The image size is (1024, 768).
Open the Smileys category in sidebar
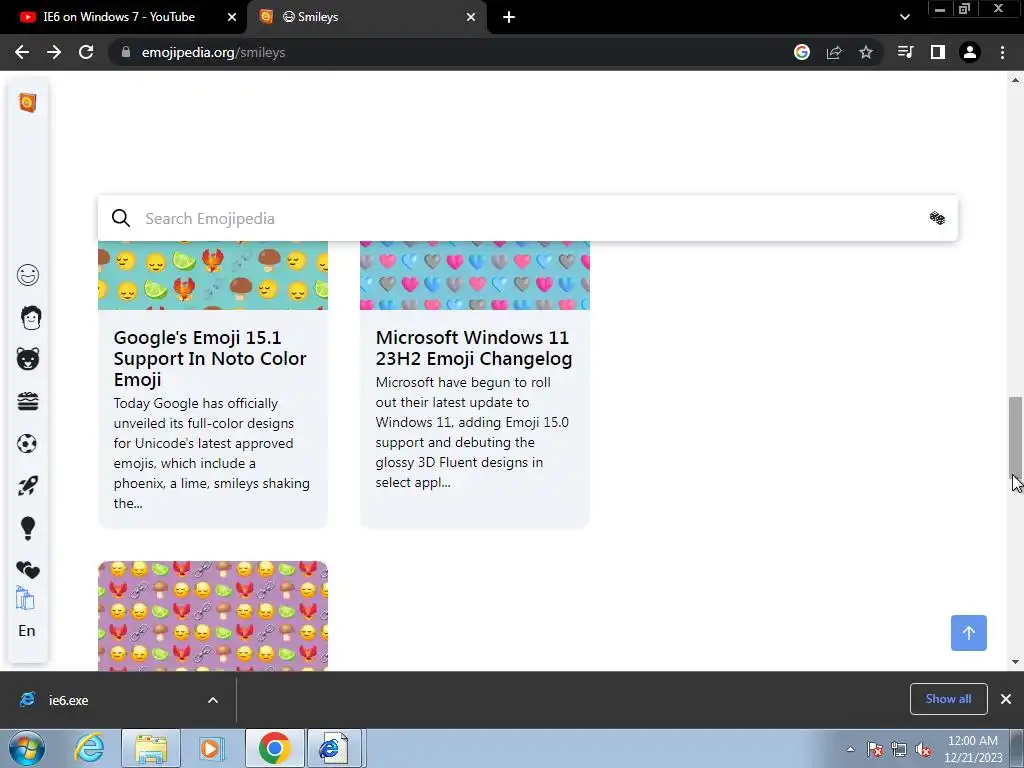pos(27,275)
